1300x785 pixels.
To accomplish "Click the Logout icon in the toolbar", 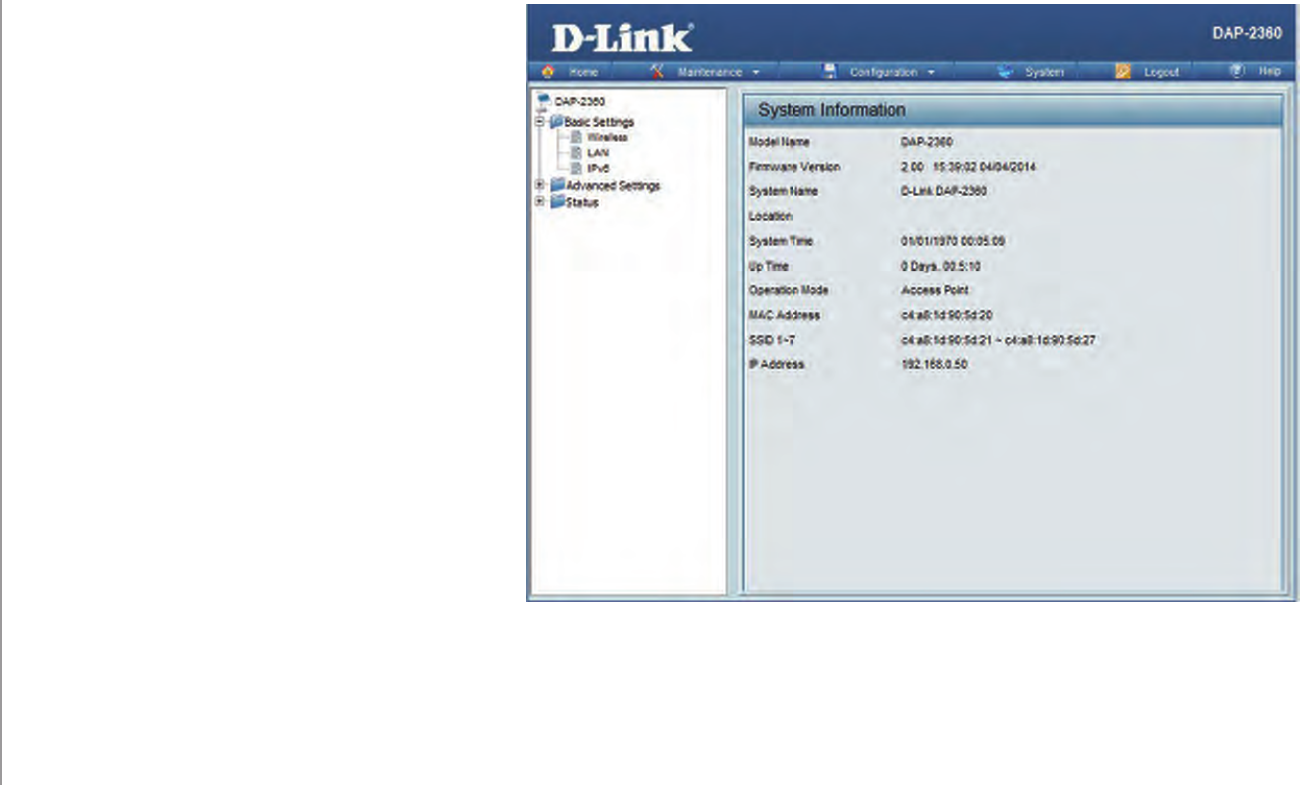I will tap(1122, 72).
